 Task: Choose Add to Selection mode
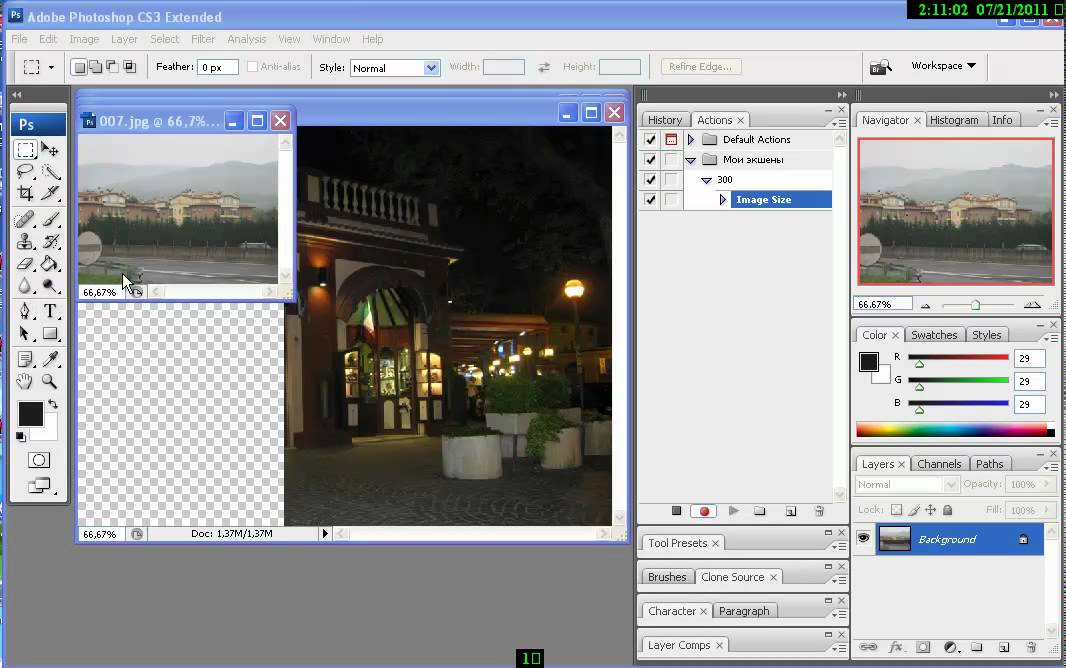tap(96, 67)
